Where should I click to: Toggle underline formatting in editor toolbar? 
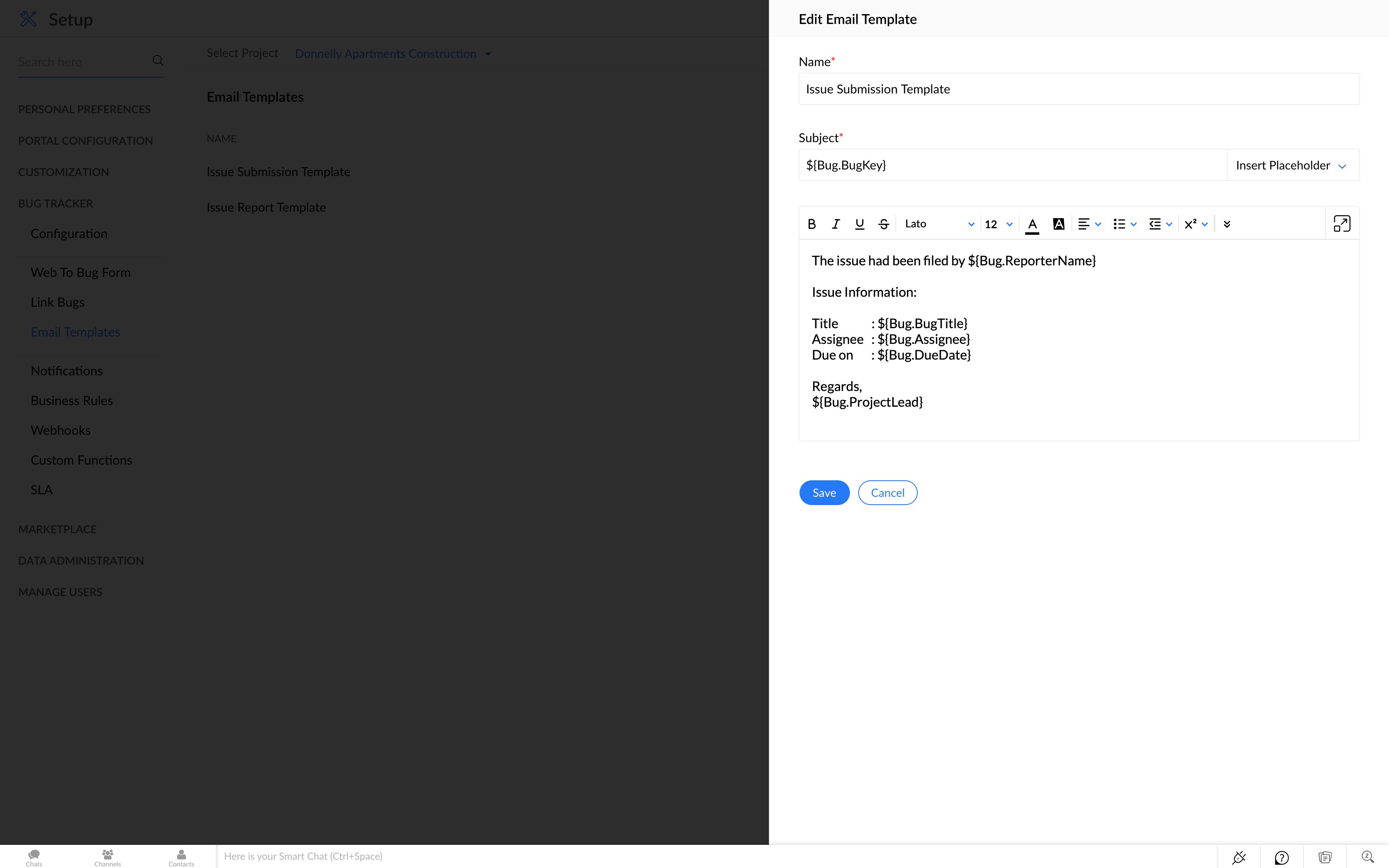pos(859,224)
